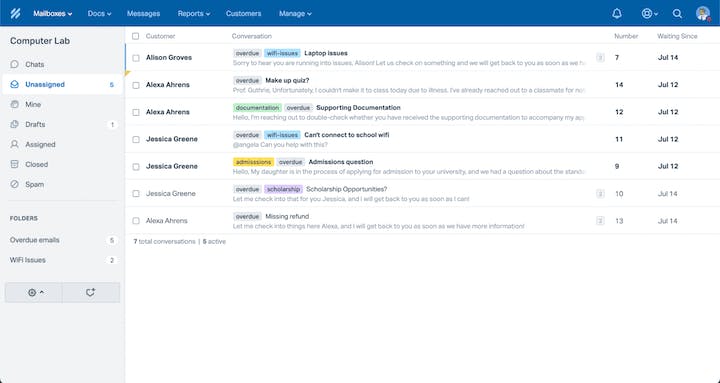This screenshot has height=383, width=720.
Task: Click the Closed archive icon
Action: (15, 164)
